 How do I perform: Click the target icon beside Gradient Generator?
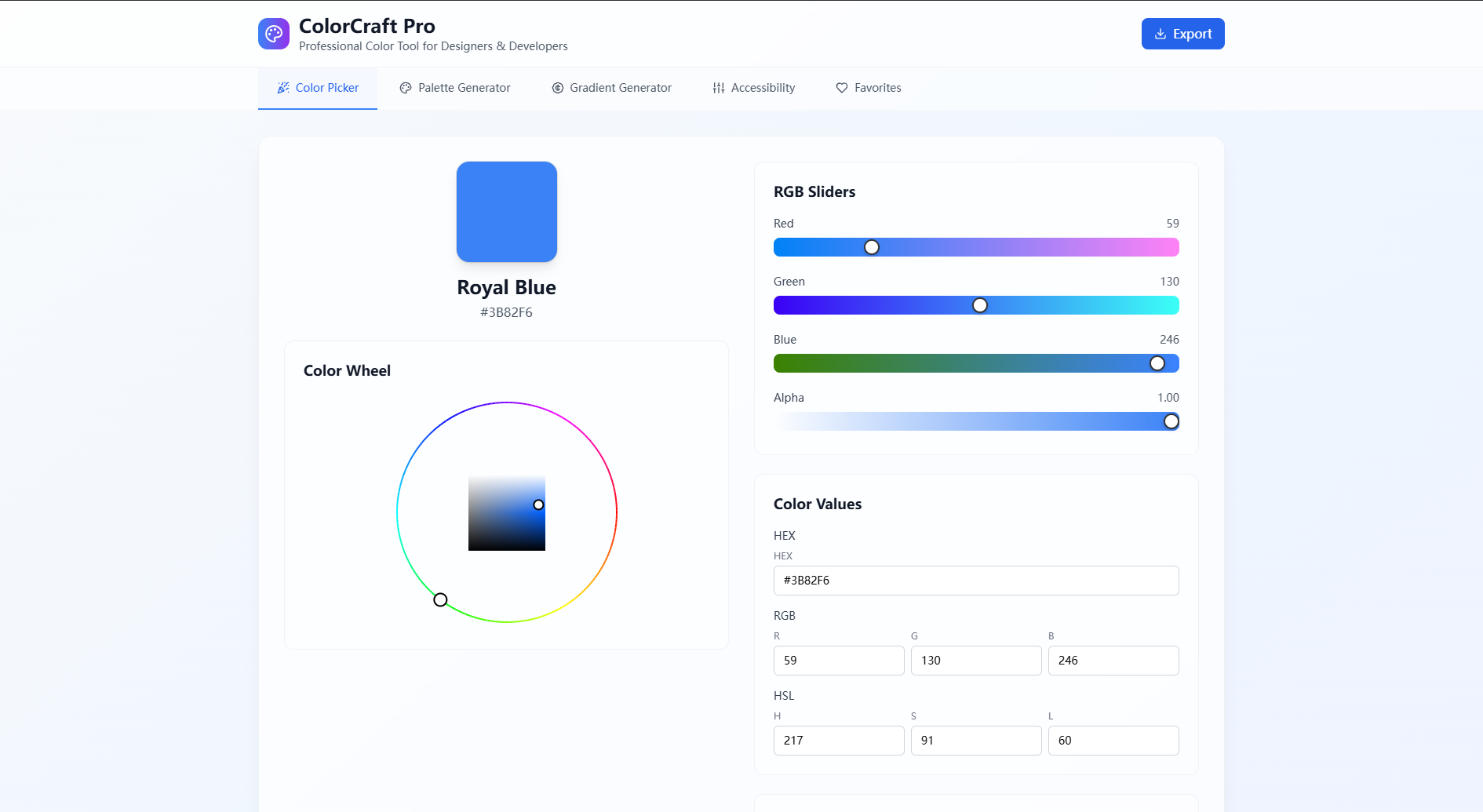(x=557, y=87)
